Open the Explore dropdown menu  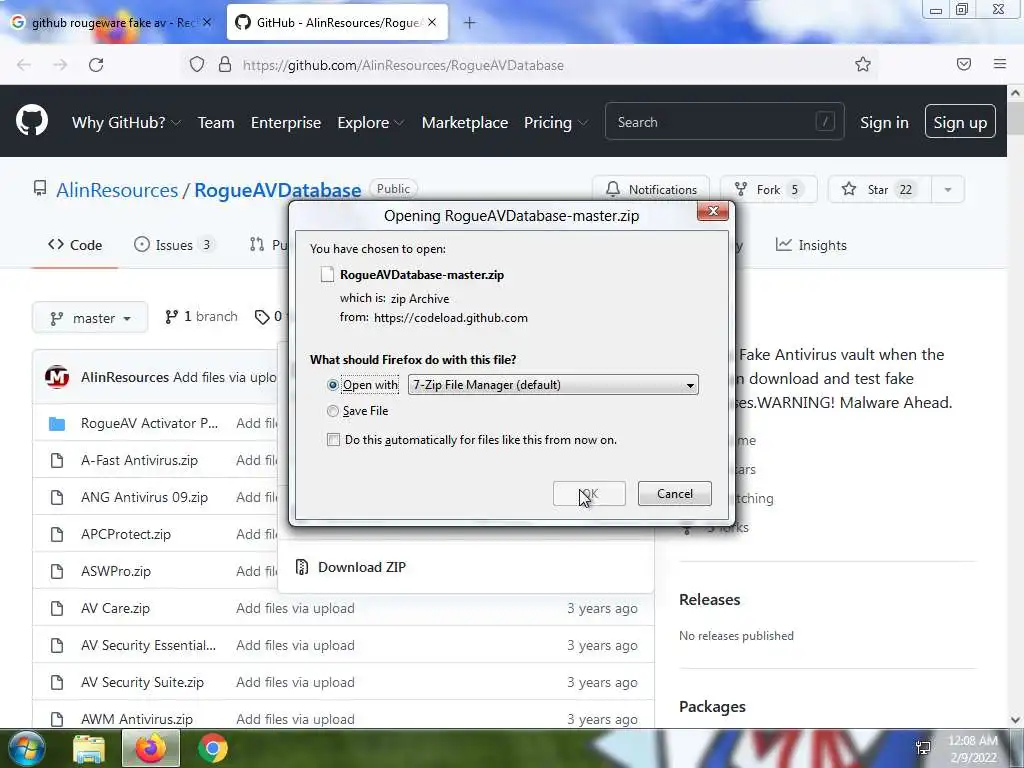[370, 122]
